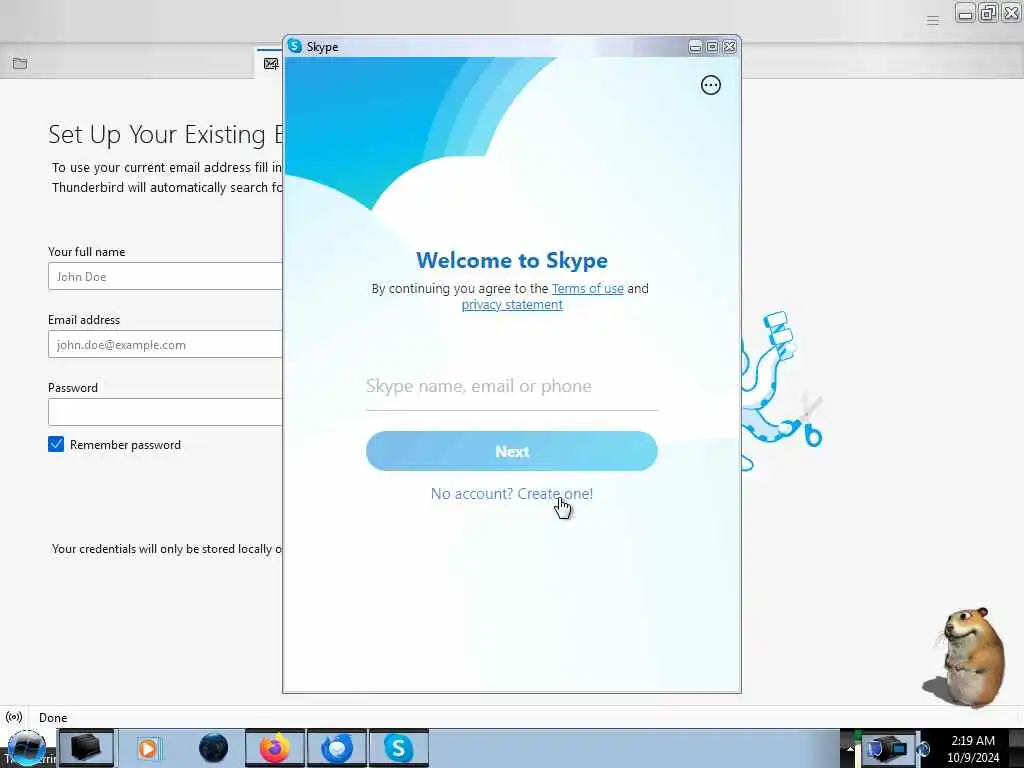Uncheck the Remember password checkbox
The width and height of the screenshot is (1024, 768).
(56, 444)
